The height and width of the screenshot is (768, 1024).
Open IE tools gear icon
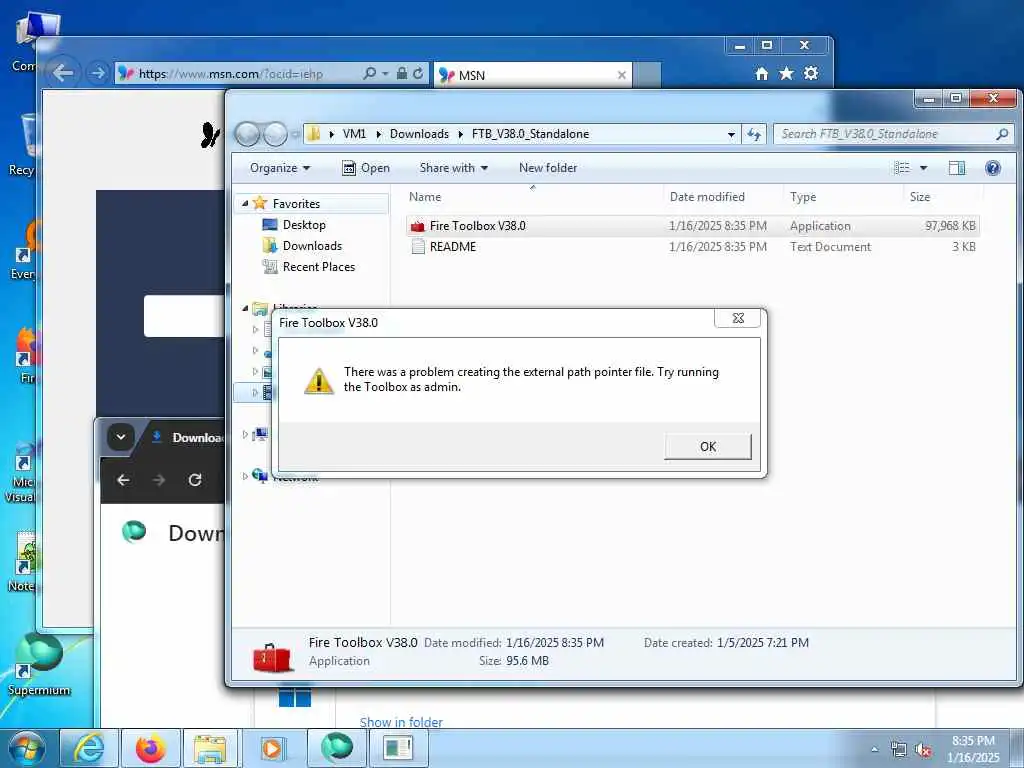(811, 73)
